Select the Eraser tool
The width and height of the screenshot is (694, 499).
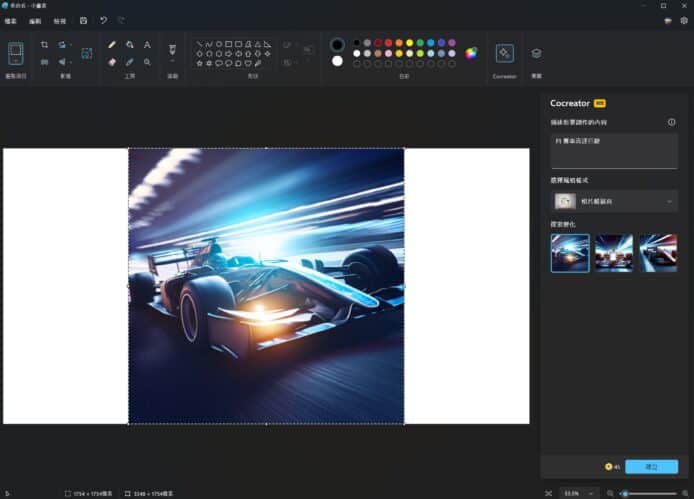112,62
